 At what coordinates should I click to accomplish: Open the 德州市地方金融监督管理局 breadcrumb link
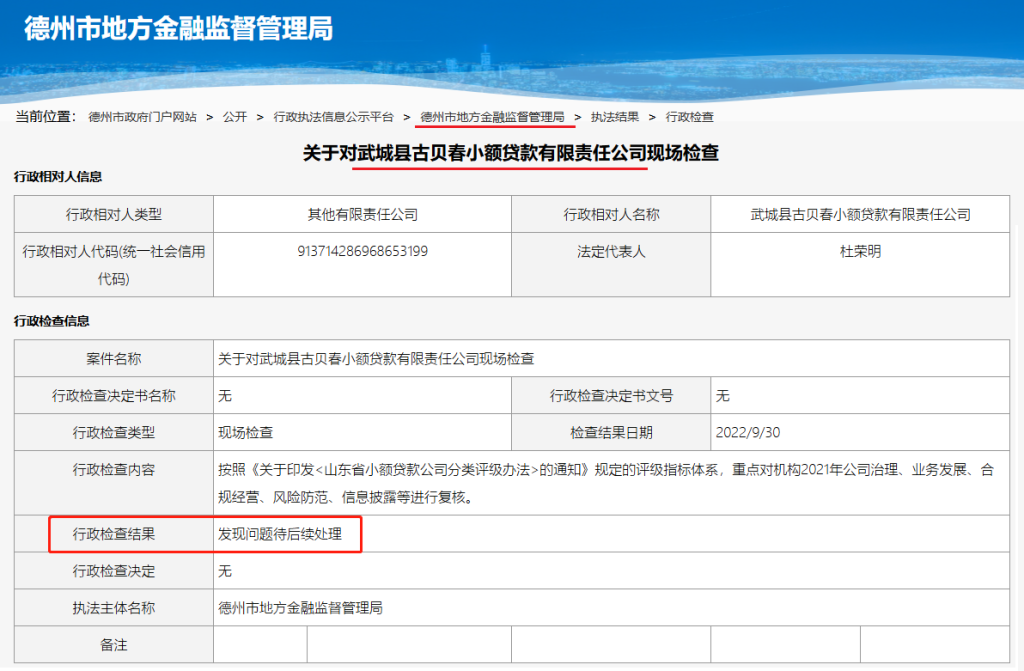[493, 117]
